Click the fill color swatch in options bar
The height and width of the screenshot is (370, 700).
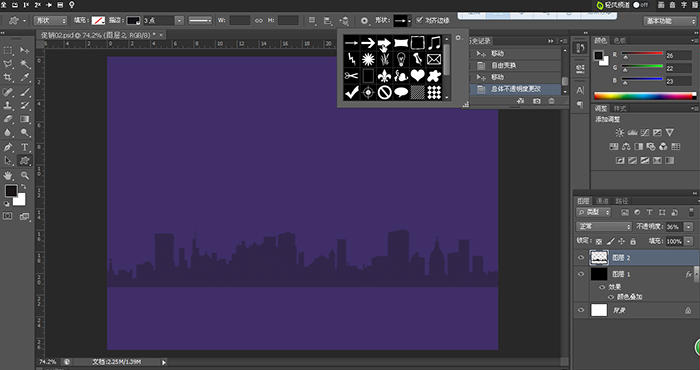(98, 21)
